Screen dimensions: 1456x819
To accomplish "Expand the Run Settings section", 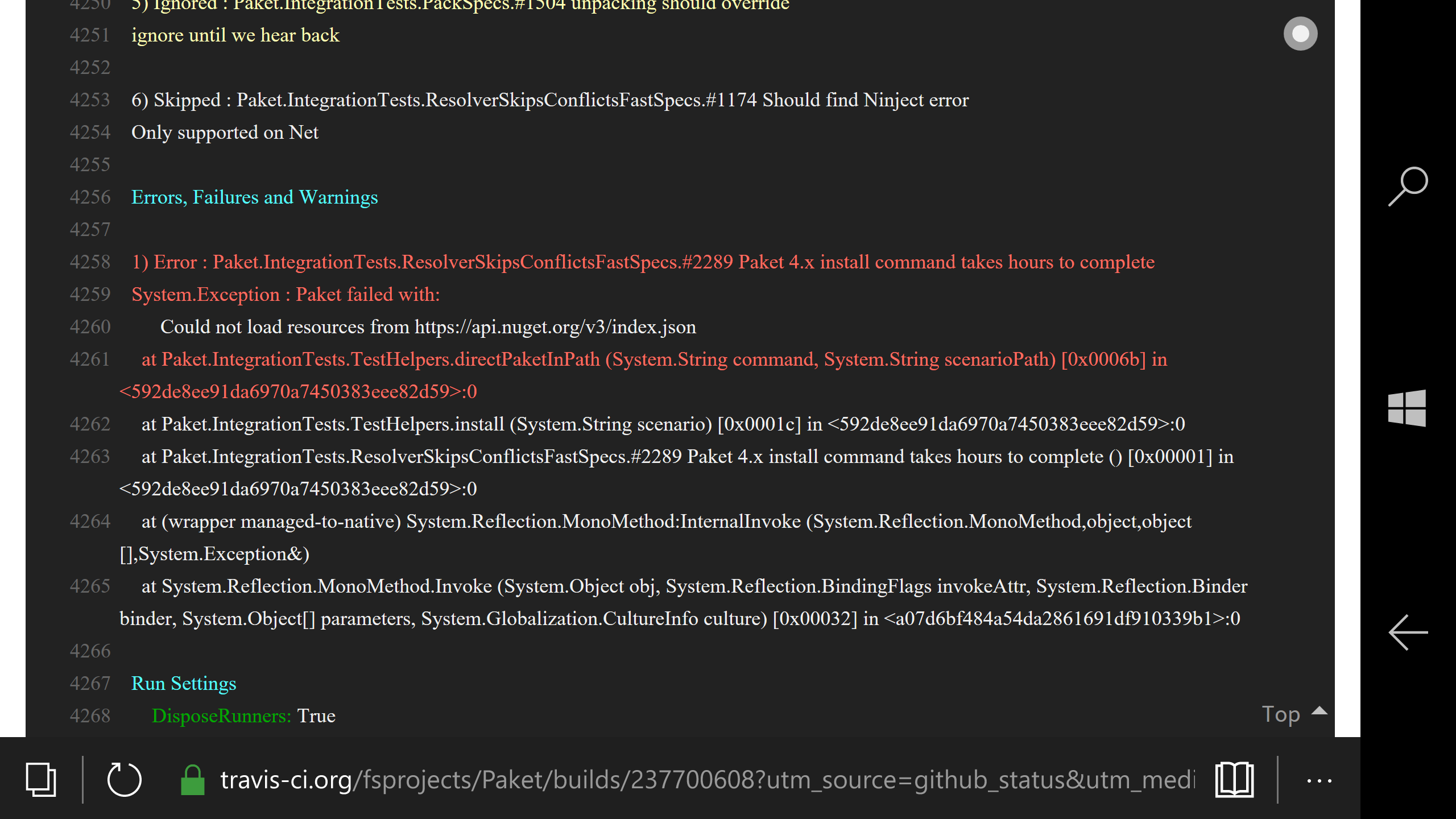I will (183, 683).
